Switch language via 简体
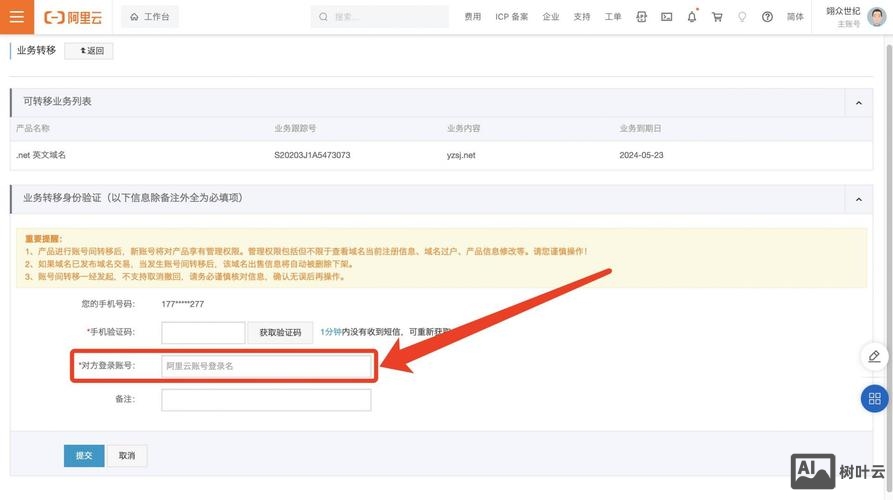893x500 pixels. [x=795, y=17]
